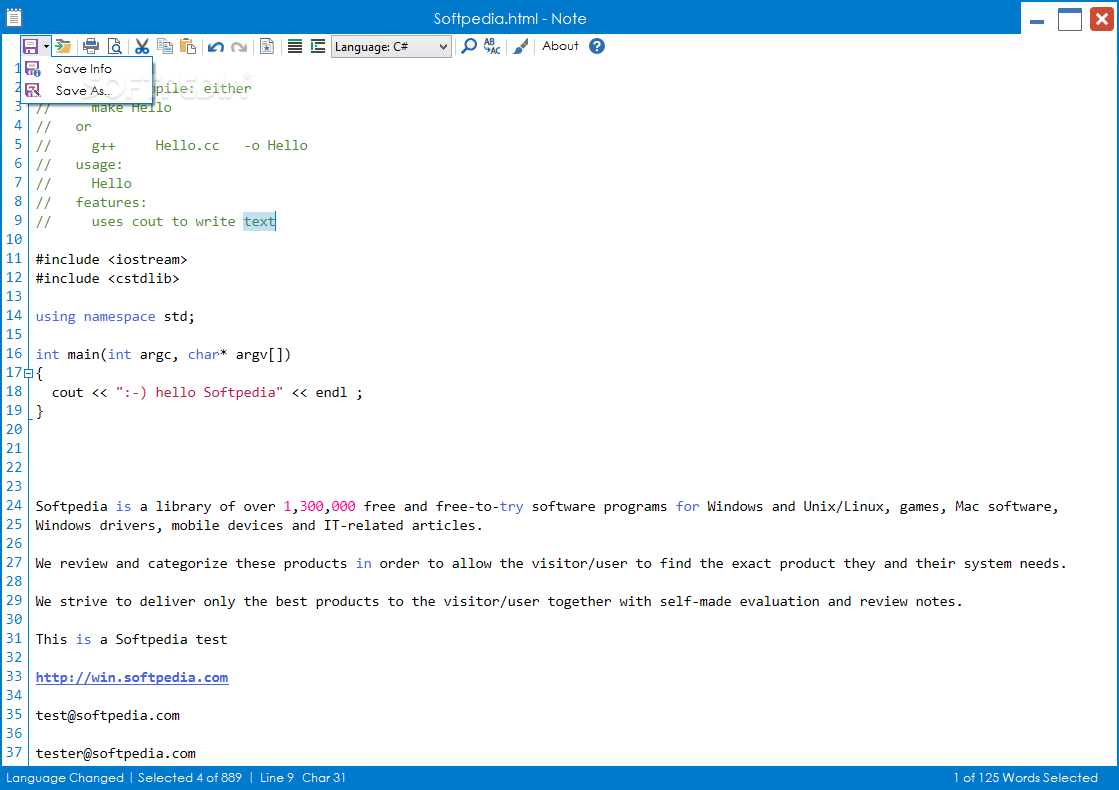
Task: Click 'We review and categorize' line 27
Action: (551, 564)
